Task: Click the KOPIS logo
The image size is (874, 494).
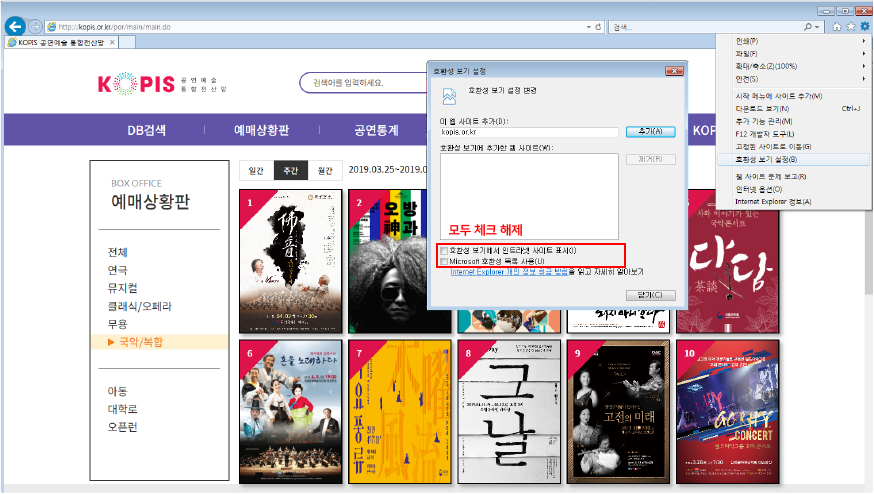Action: pyautogui.click(x=162, y=84)
